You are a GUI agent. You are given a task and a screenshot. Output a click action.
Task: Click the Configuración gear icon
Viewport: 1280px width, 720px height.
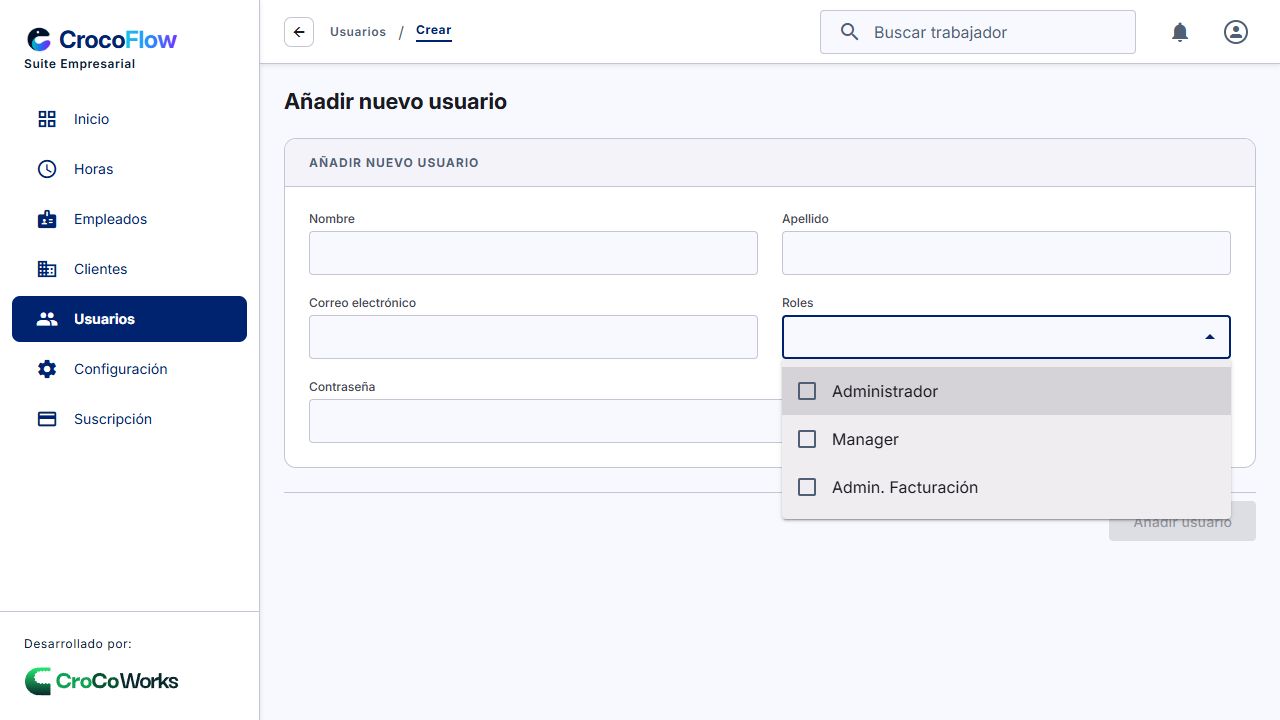47,369
